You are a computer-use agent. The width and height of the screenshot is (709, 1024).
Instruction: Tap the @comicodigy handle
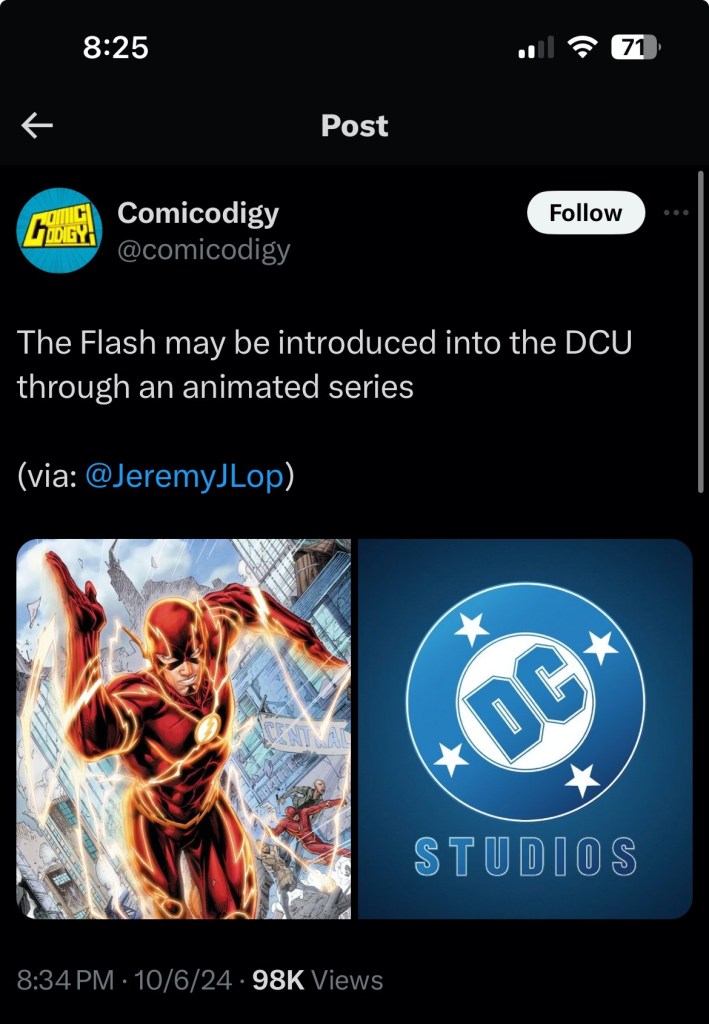[204, 250]
